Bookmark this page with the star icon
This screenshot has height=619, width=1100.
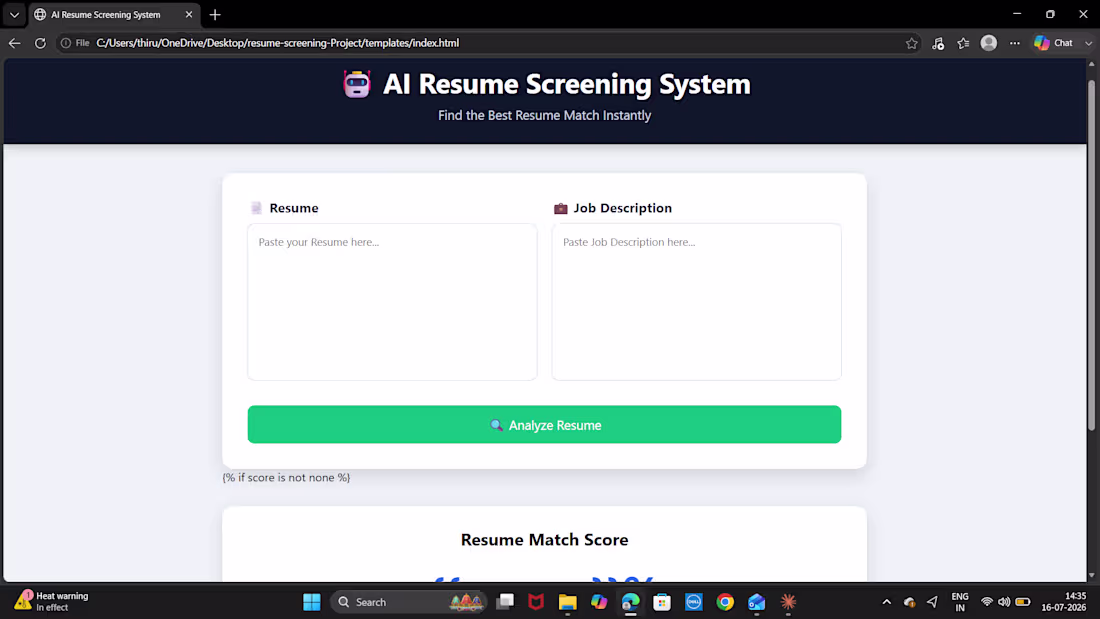click(x=911, y=43)
